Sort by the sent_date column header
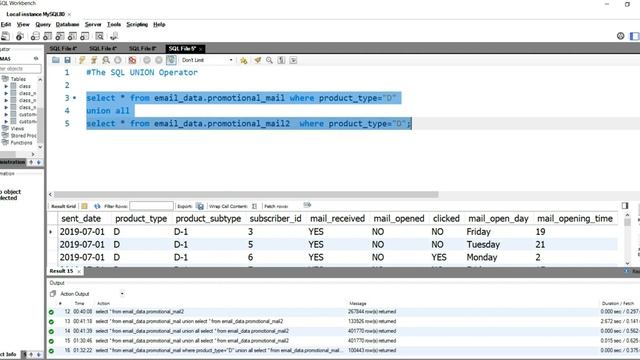 81,219
